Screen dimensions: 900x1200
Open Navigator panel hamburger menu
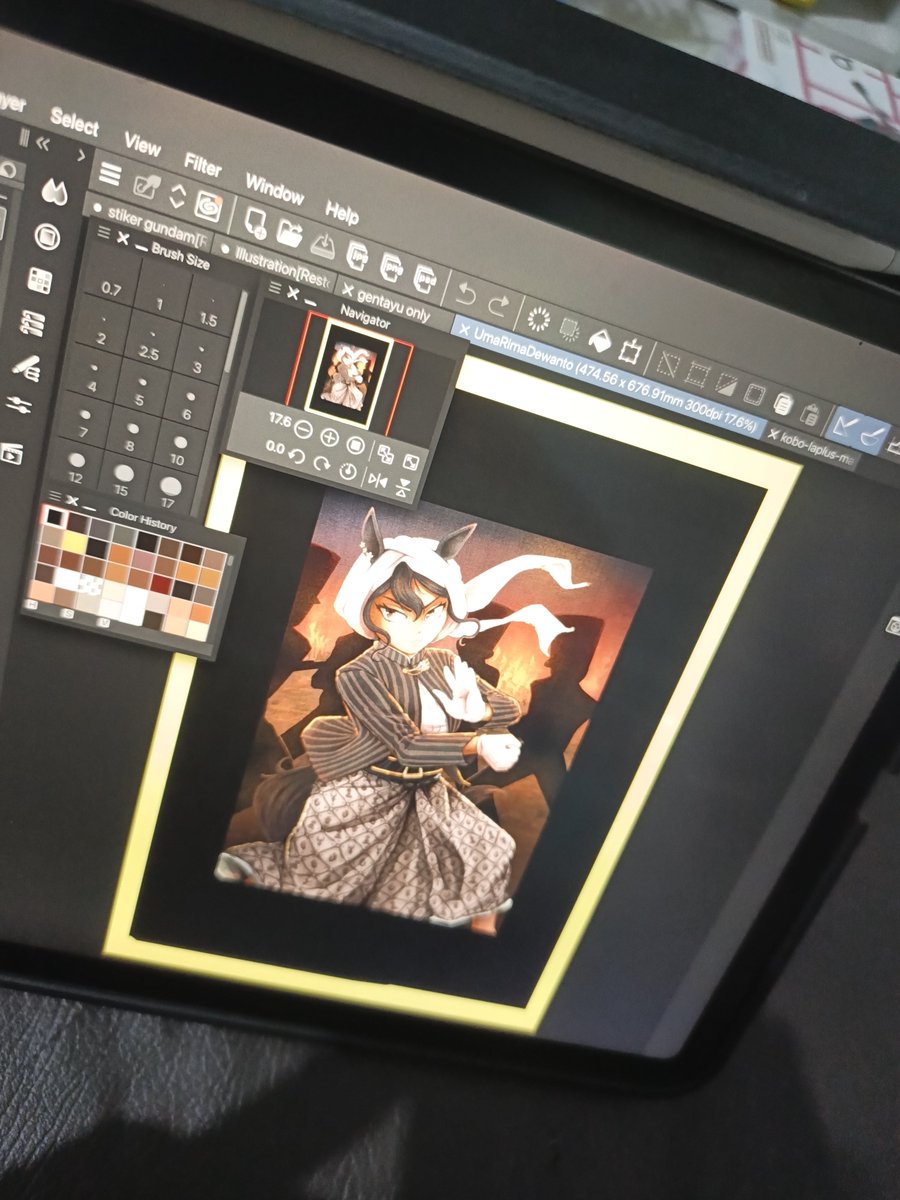276,289
